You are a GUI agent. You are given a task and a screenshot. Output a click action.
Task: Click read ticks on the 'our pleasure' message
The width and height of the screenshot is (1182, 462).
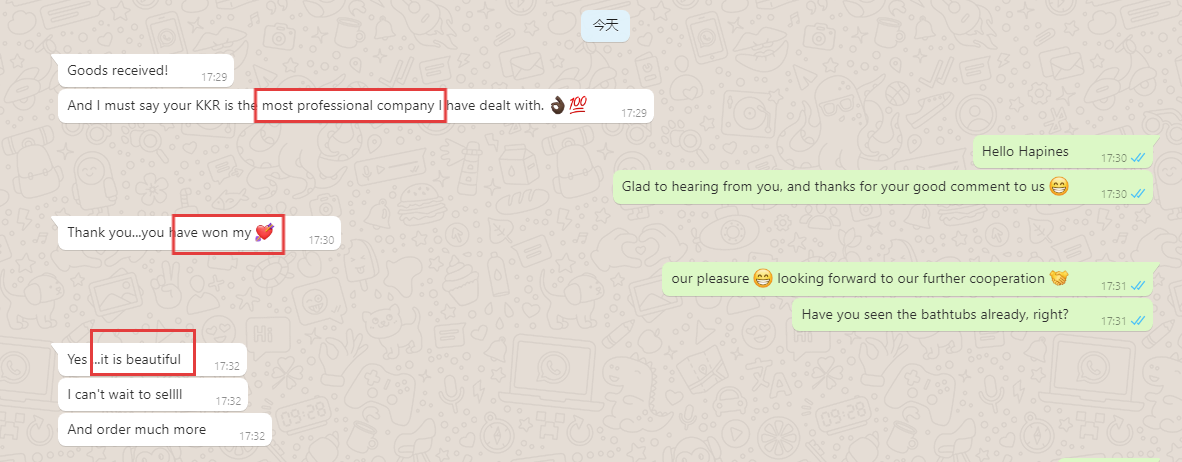pos(1138,286)
